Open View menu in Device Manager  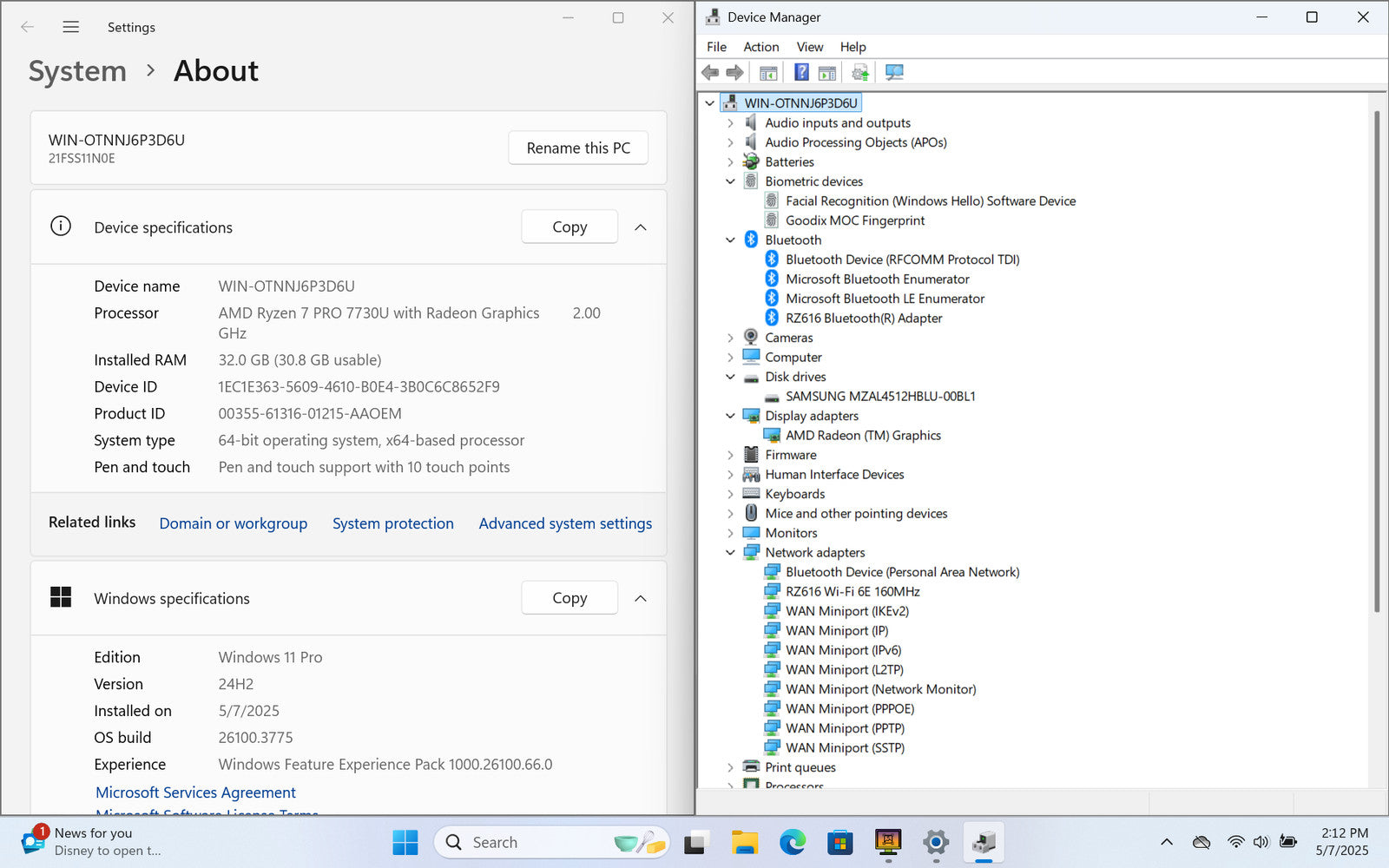point(810,47)
